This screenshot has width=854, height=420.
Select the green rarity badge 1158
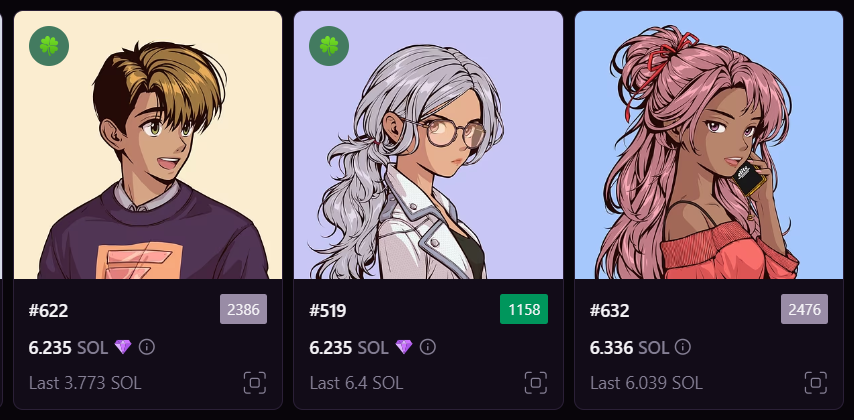524,309
